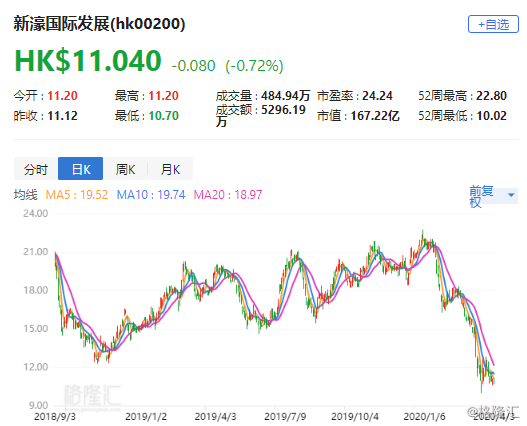Click the 最高 value 11.20
527x426 pixels.
click(163, 96)
